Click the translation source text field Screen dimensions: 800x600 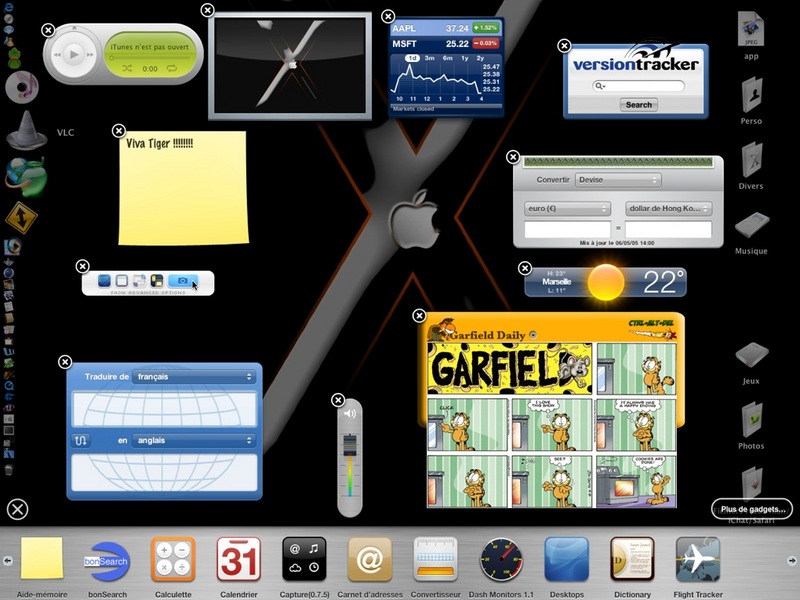click(164, 409)
